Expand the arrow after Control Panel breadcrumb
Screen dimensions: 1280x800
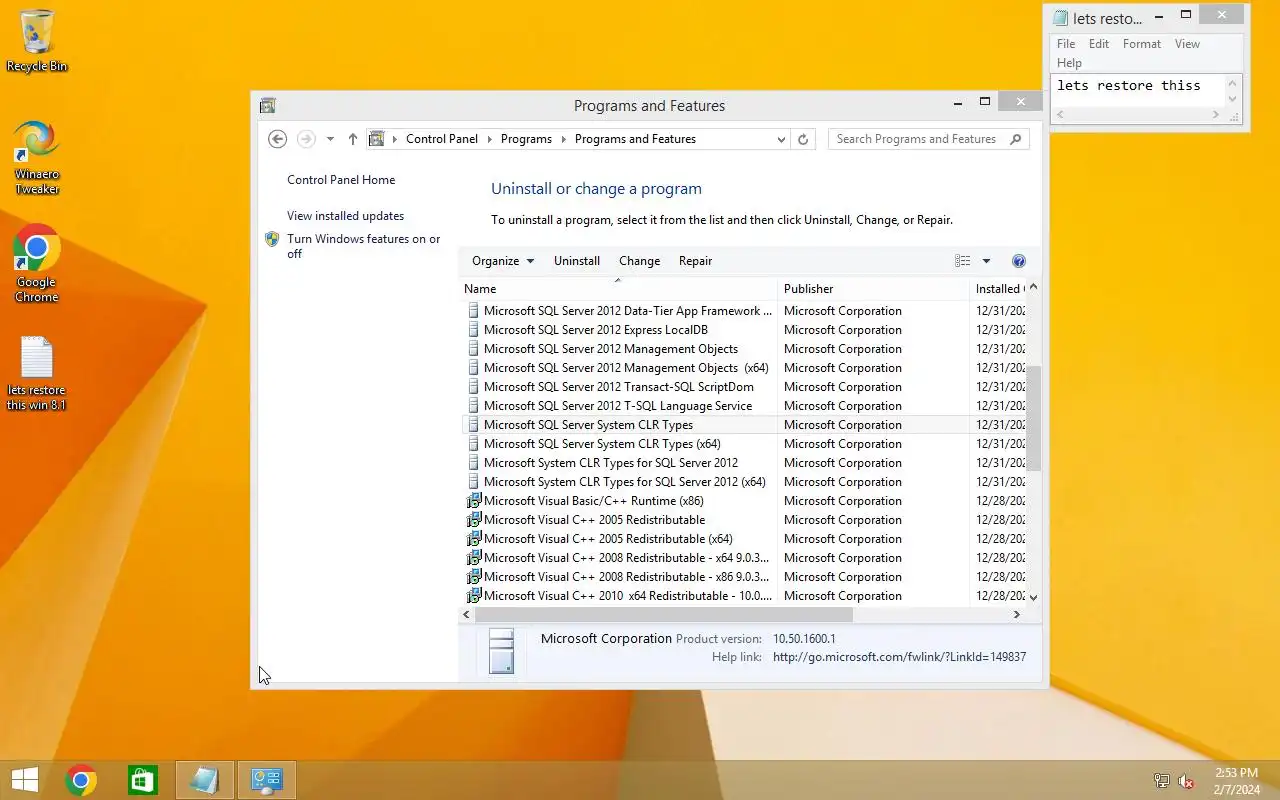pos(491,139)
